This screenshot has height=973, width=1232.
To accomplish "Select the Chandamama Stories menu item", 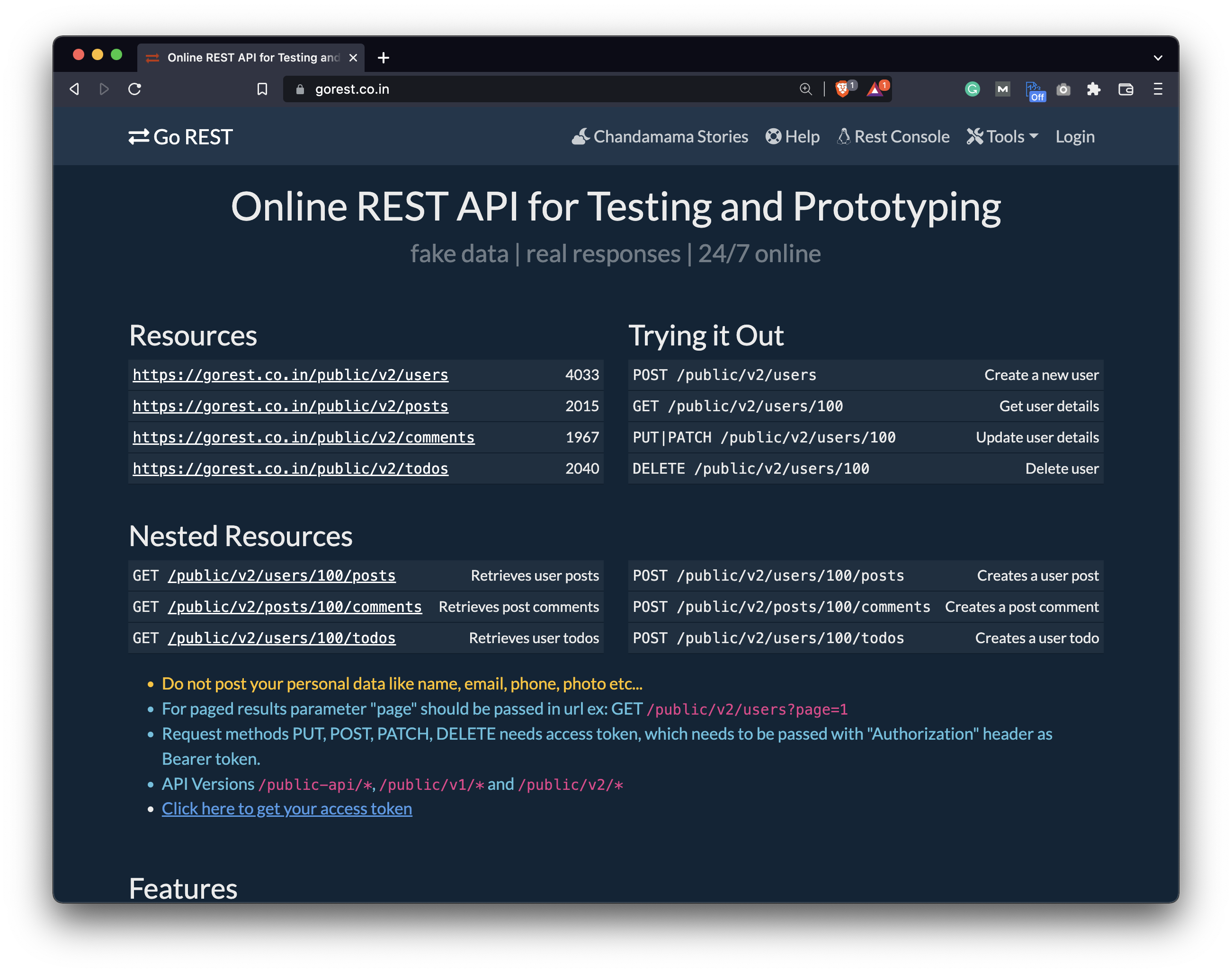I will pos(660,136).
